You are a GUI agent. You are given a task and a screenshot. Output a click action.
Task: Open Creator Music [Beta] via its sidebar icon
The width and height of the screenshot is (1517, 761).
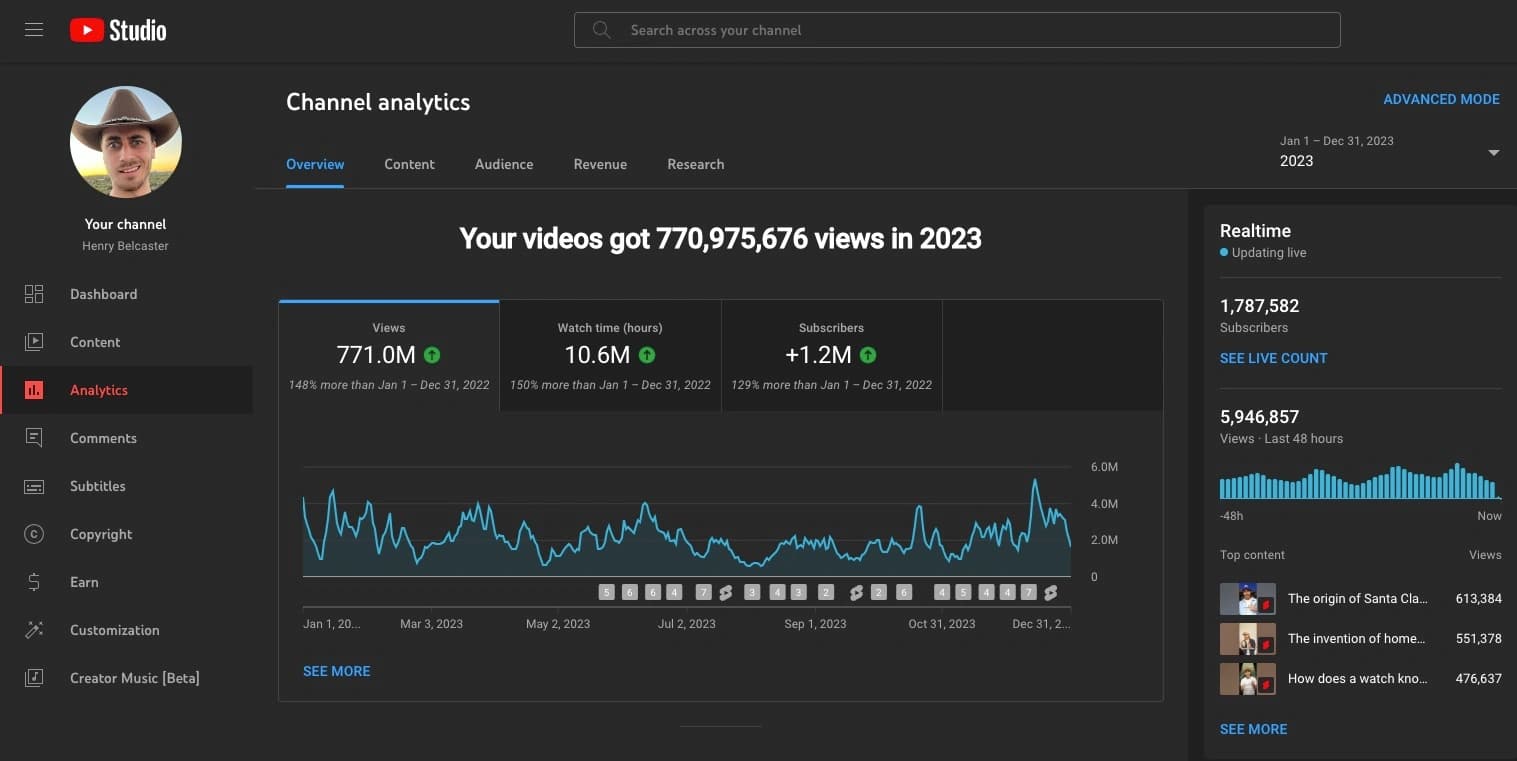pos(34,678)
